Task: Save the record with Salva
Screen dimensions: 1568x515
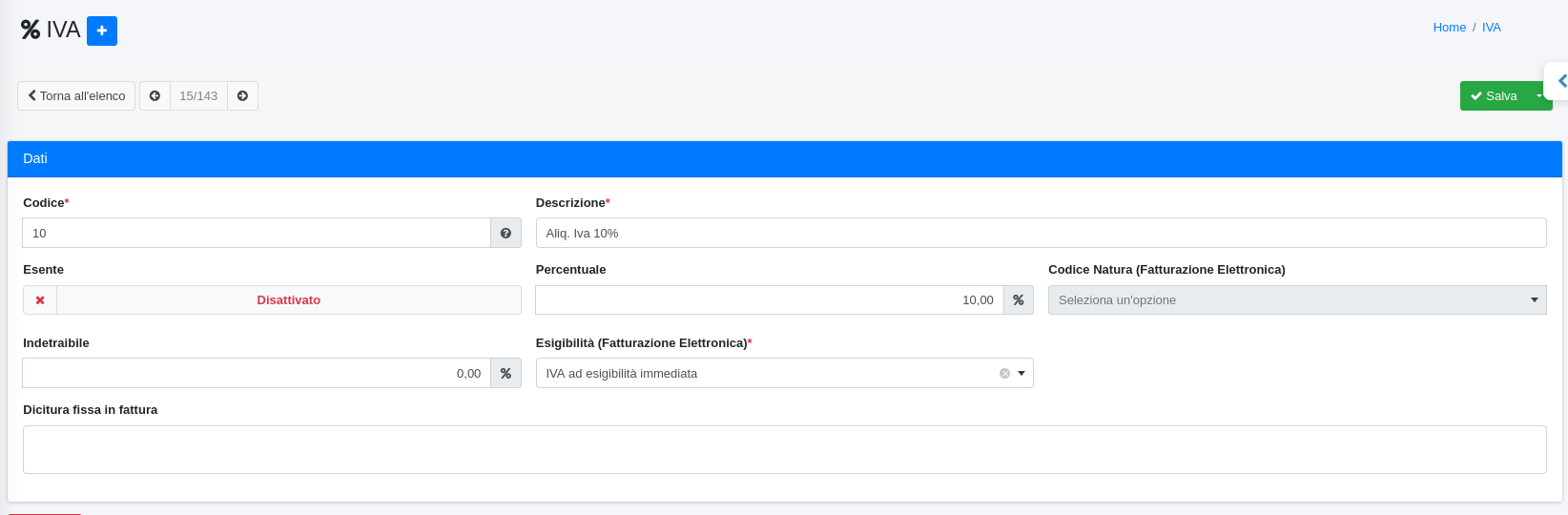Action: (1494, 96)
